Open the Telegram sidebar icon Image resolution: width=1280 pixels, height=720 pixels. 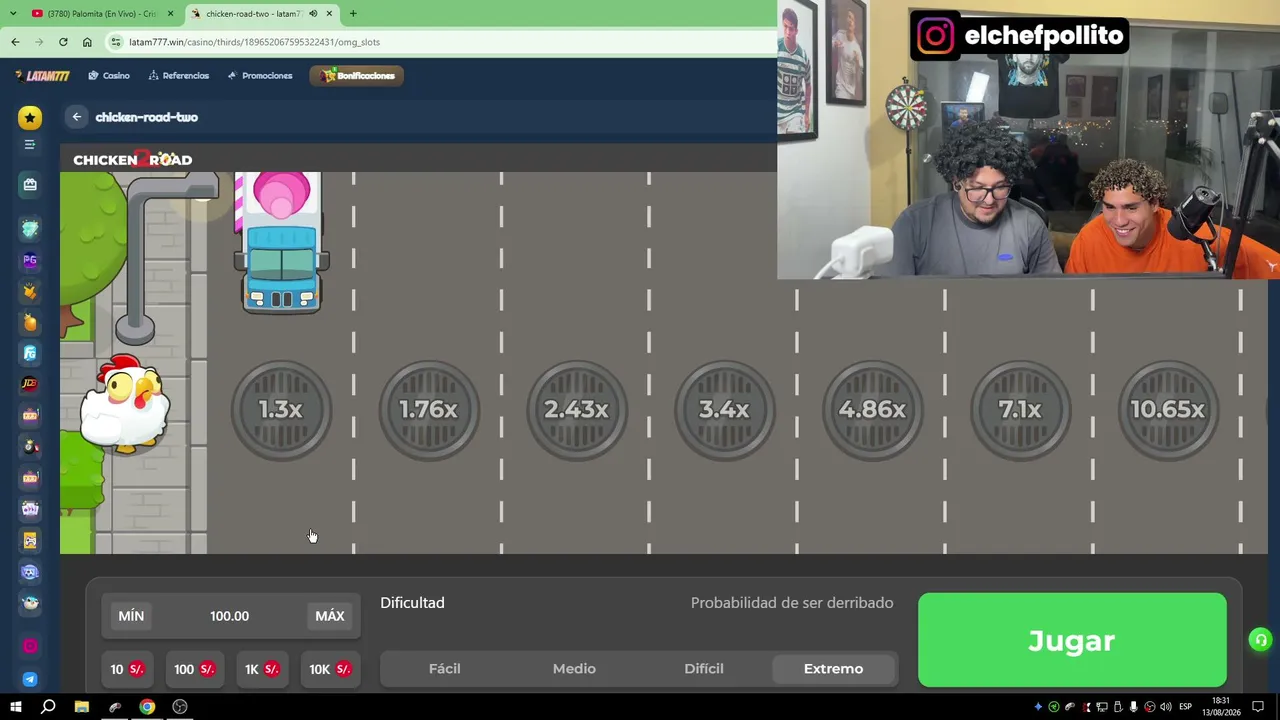pyautogui.click(x=30, y=679)
